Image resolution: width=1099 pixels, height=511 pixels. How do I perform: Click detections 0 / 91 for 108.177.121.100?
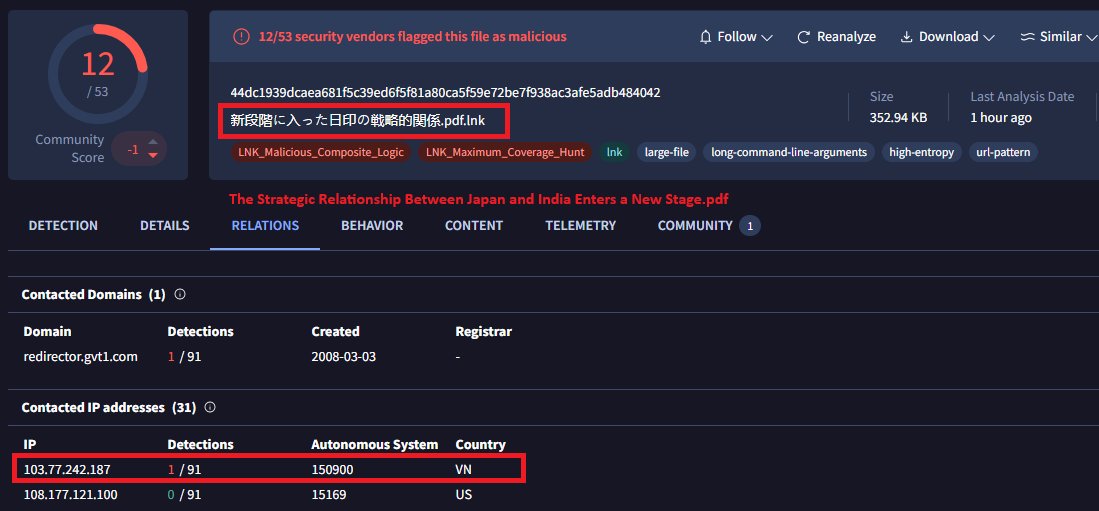(x=184, y=494)
